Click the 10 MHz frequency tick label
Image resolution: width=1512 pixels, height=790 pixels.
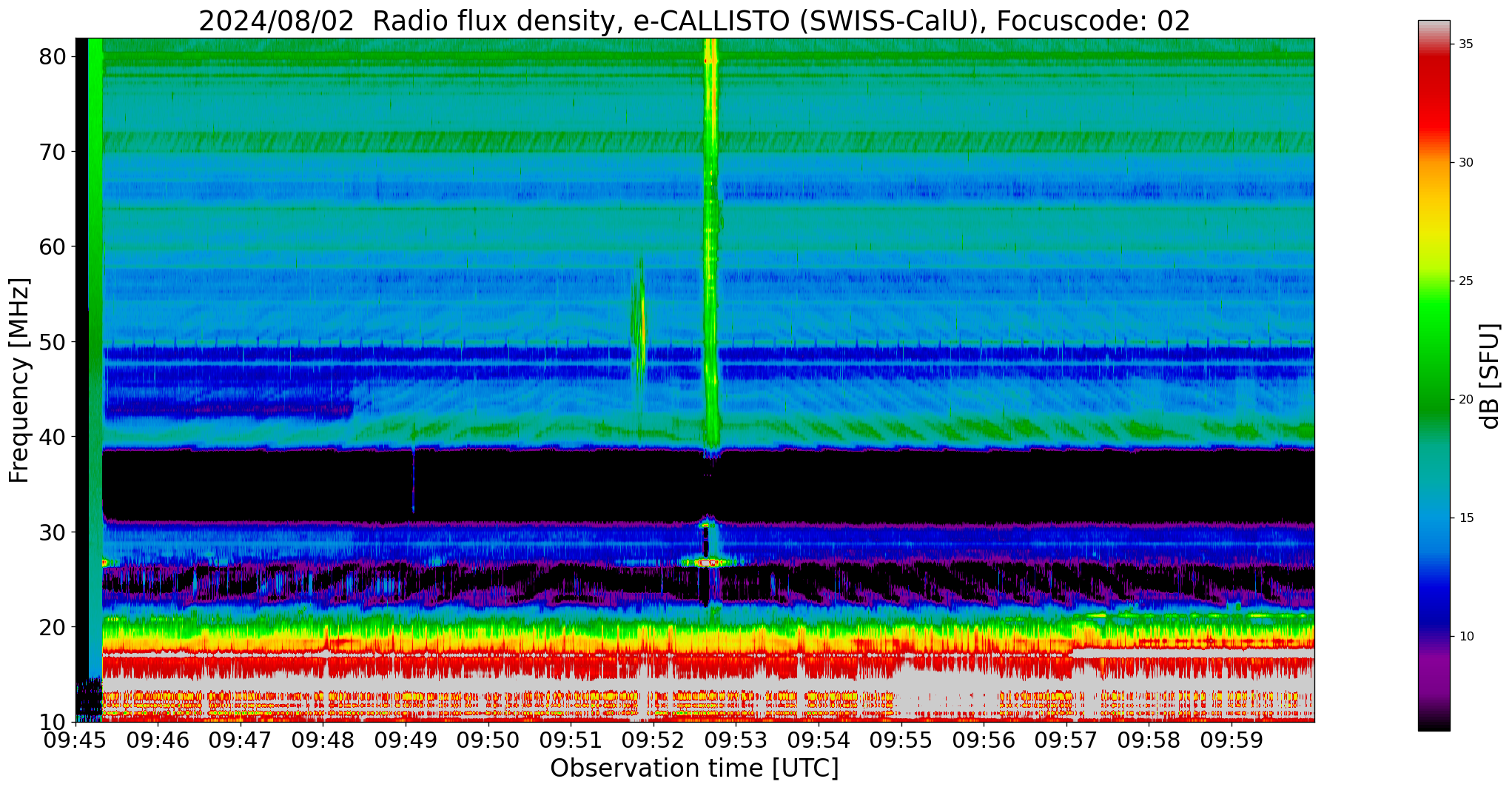coord(53,722)
